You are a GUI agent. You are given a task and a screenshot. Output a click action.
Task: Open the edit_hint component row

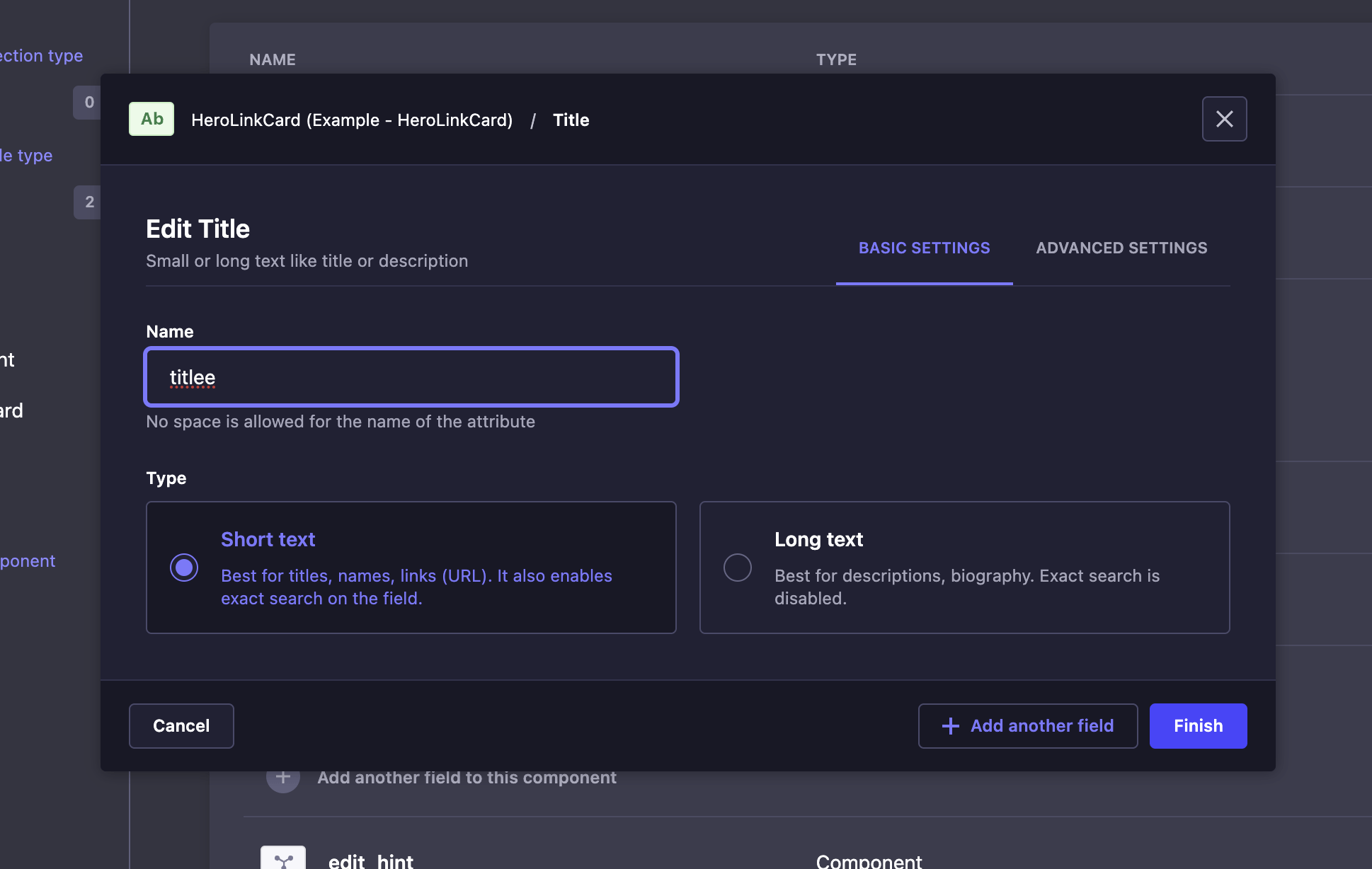pyautogui.click(x=371, y=861)
